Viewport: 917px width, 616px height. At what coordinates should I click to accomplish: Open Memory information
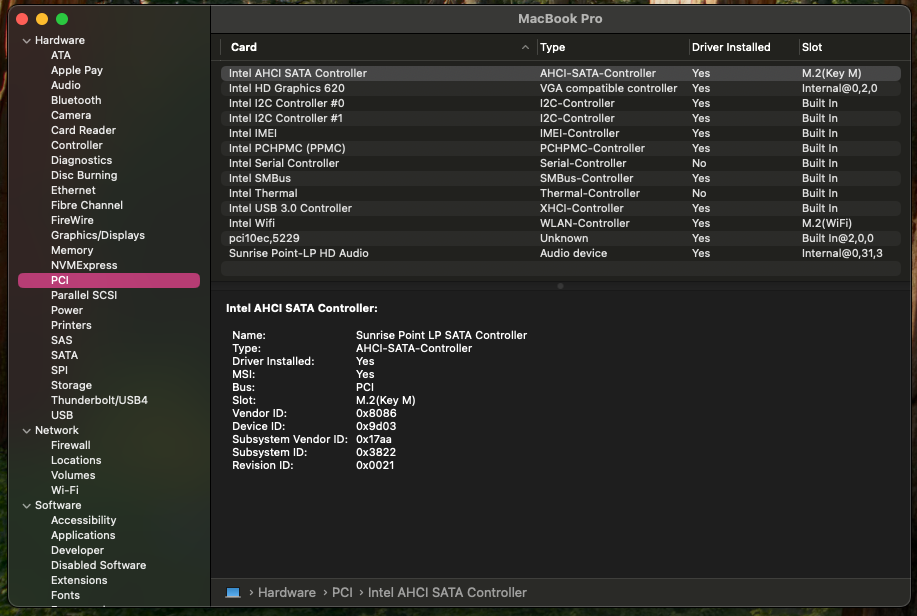point(72,250)
